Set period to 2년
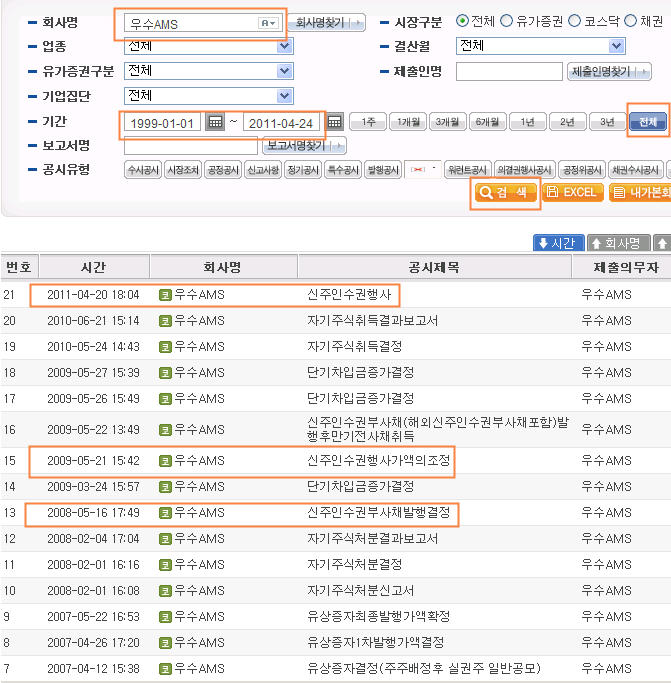Viewport: 671px width, 683px height. click(567, 122)
